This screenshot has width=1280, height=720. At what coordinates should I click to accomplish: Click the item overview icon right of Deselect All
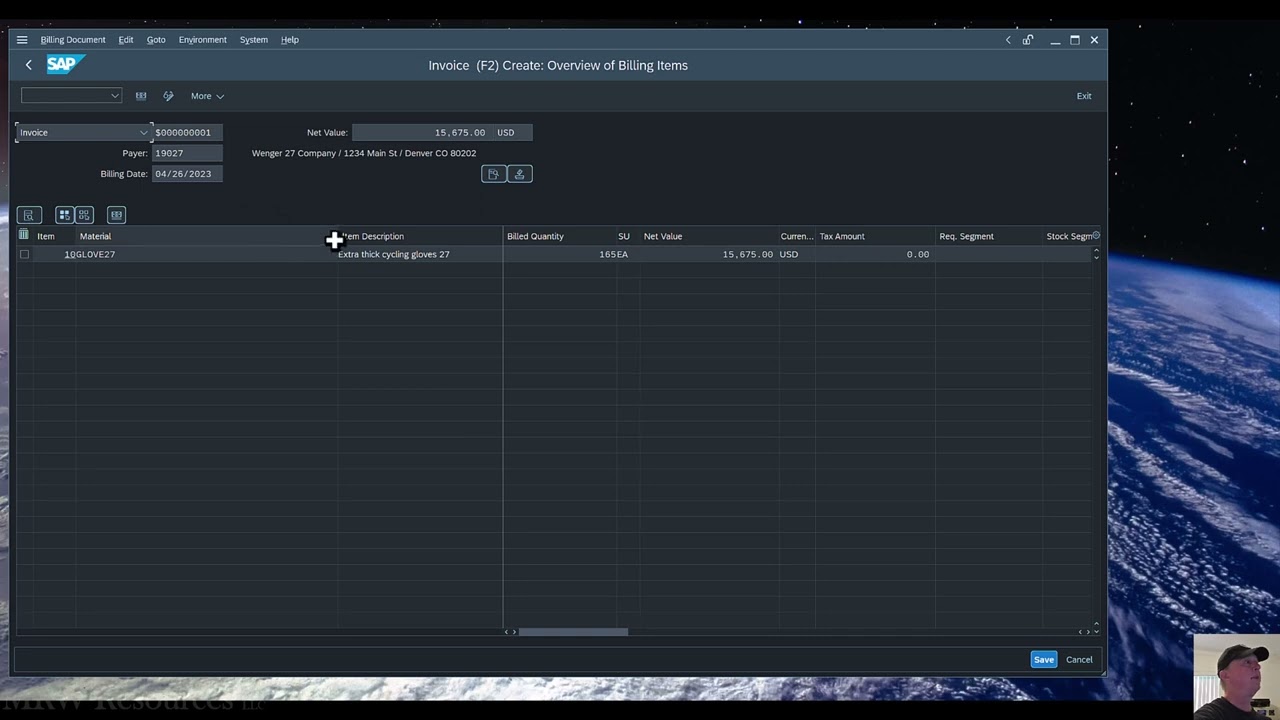[x=116, y=215]
